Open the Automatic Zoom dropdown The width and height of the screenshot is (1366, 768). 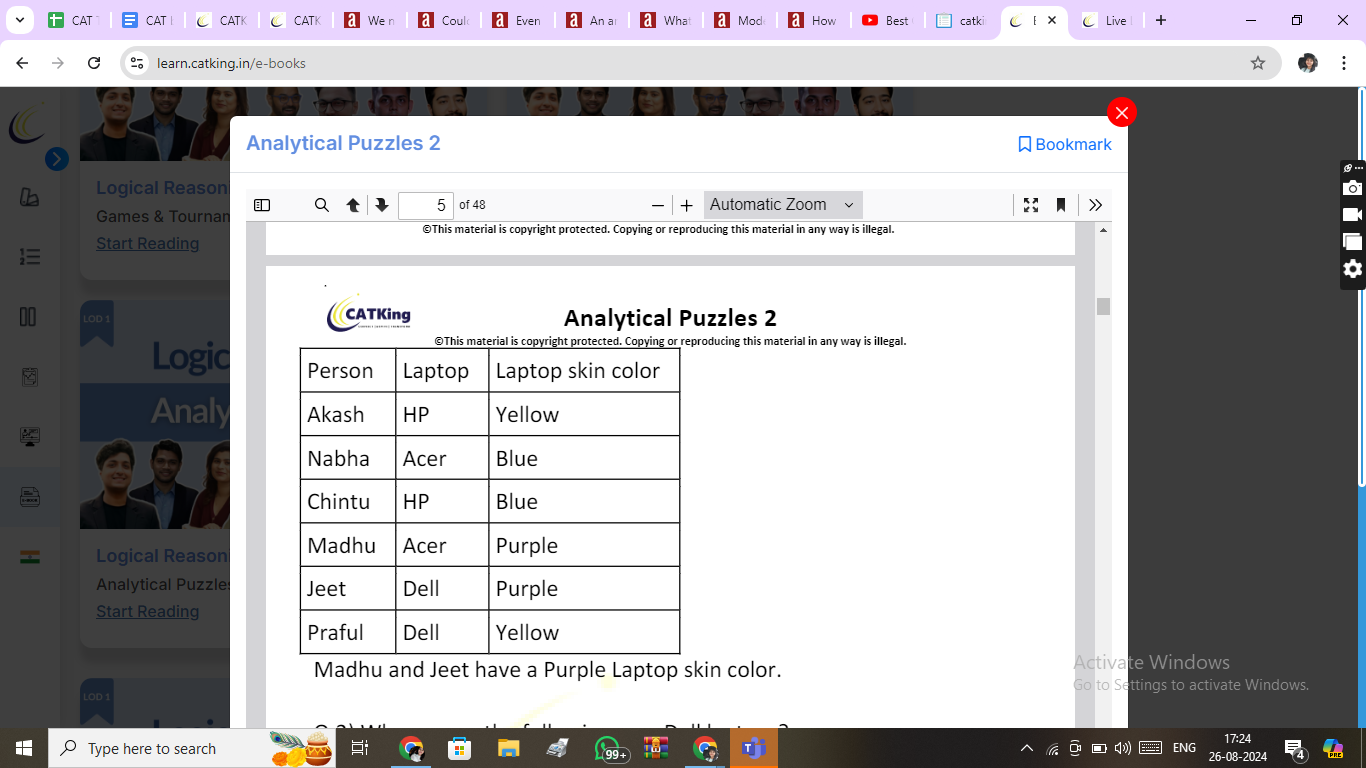[x=783, y=205]
